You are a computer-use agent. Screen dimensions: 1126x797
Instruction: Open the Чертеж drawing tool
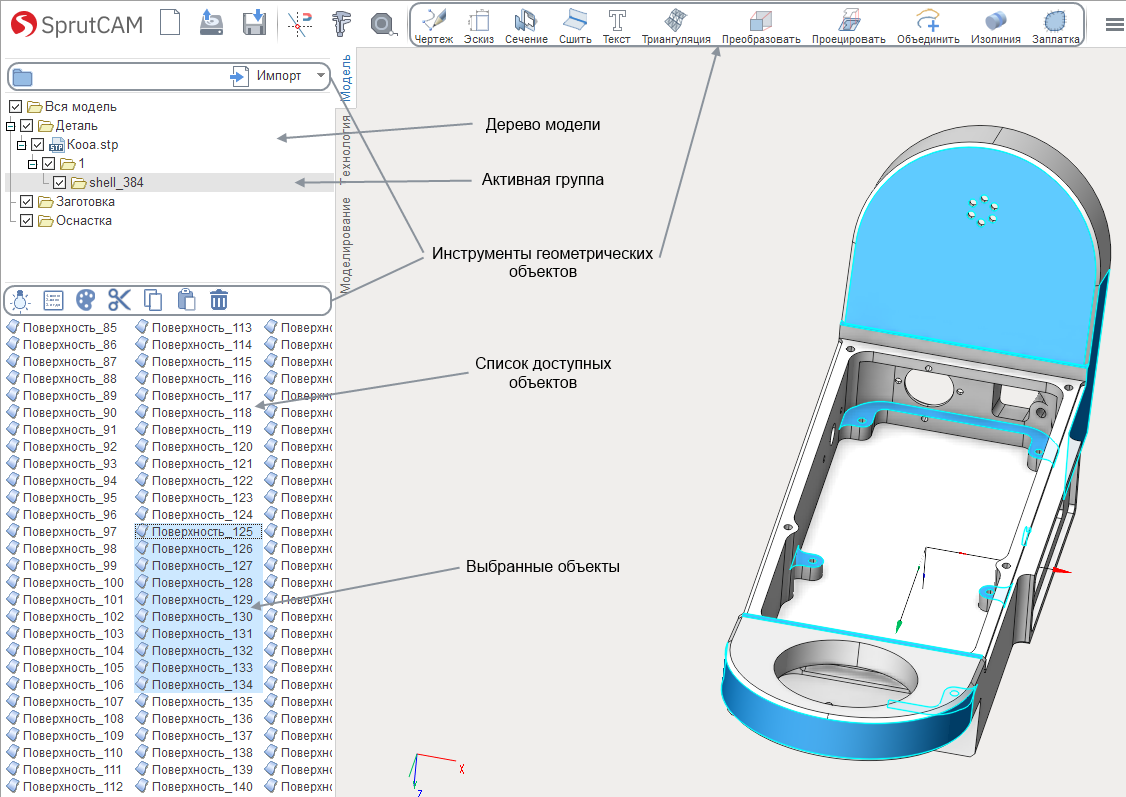[x=434, y=26]
